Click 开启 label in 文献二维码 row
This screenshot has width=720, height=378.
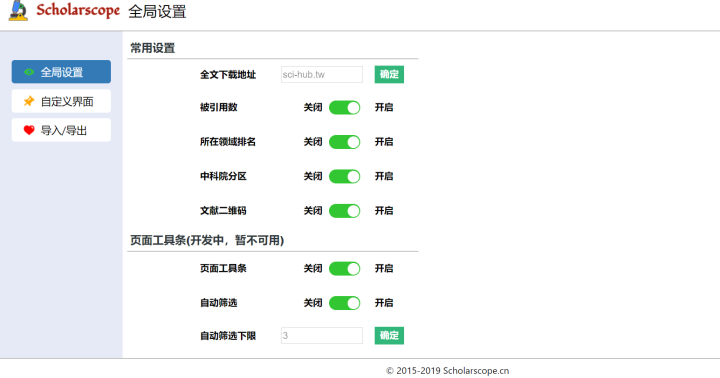pyautogui.click(x=384, y=211)
